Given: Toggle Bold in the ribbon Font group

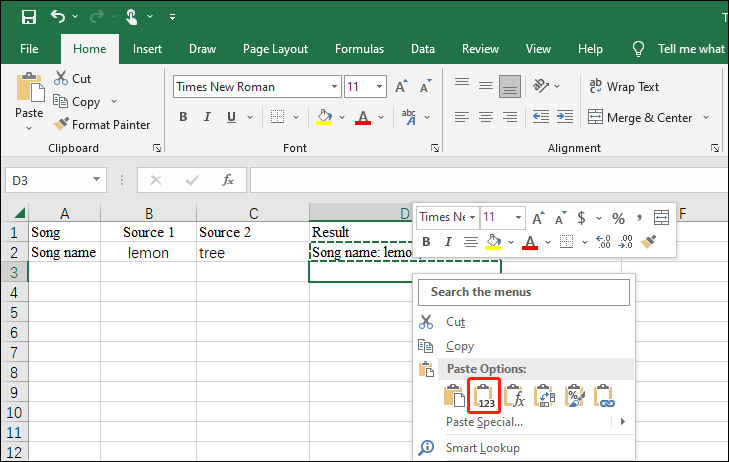Looking at the screenshot, I should pyautogui.click(x=183, y=117).
